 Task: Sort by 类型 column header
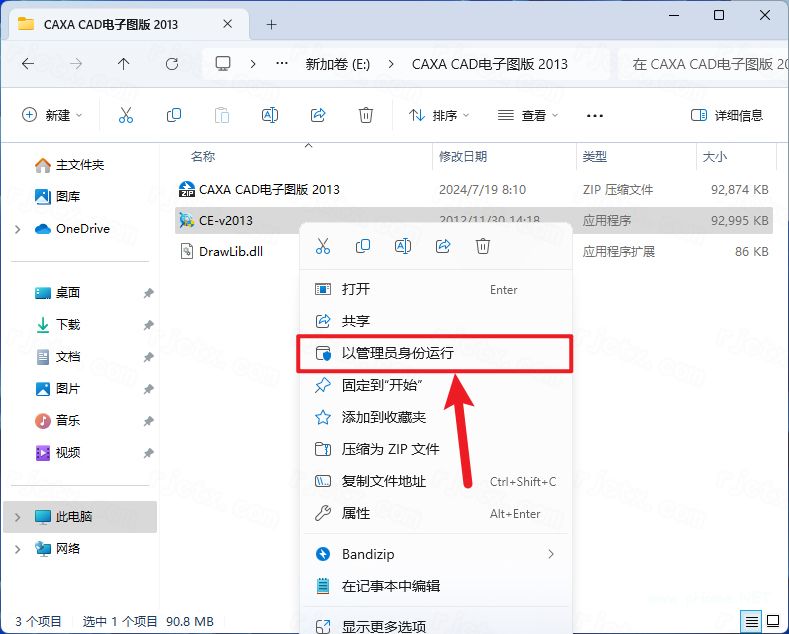pos(595,156)
